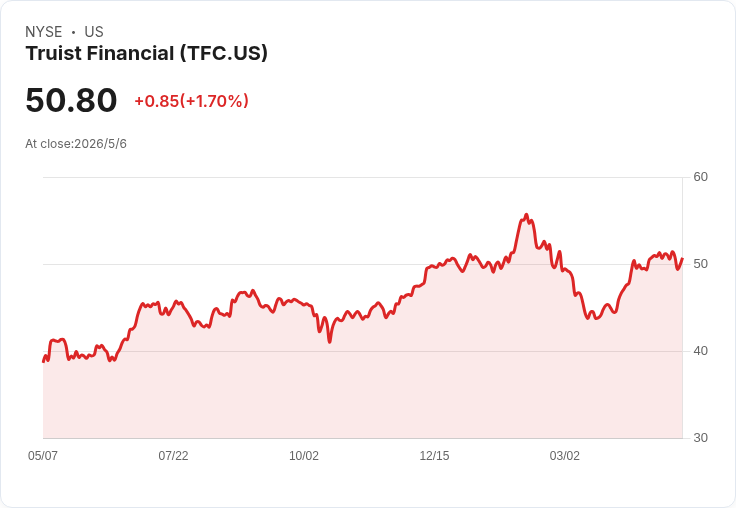This screenshot has width=736, height=508.
Task: Click the +0.85(+1.70%) price change
Action: (x=192, y=101)
